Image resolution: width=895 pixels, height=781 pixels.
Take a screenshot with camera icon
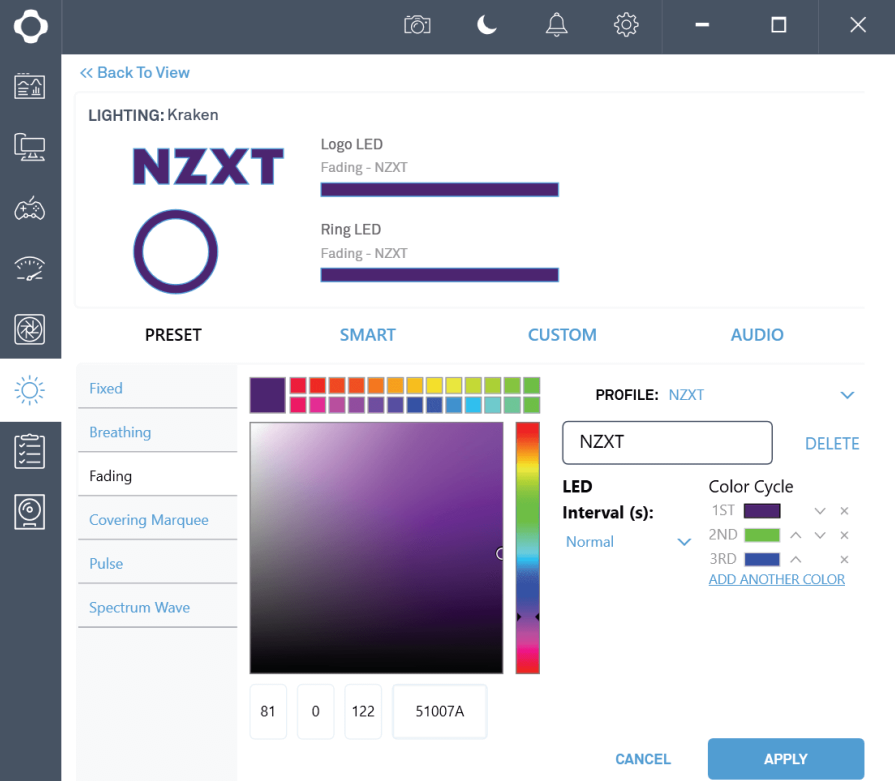click(x=417, y=25)
